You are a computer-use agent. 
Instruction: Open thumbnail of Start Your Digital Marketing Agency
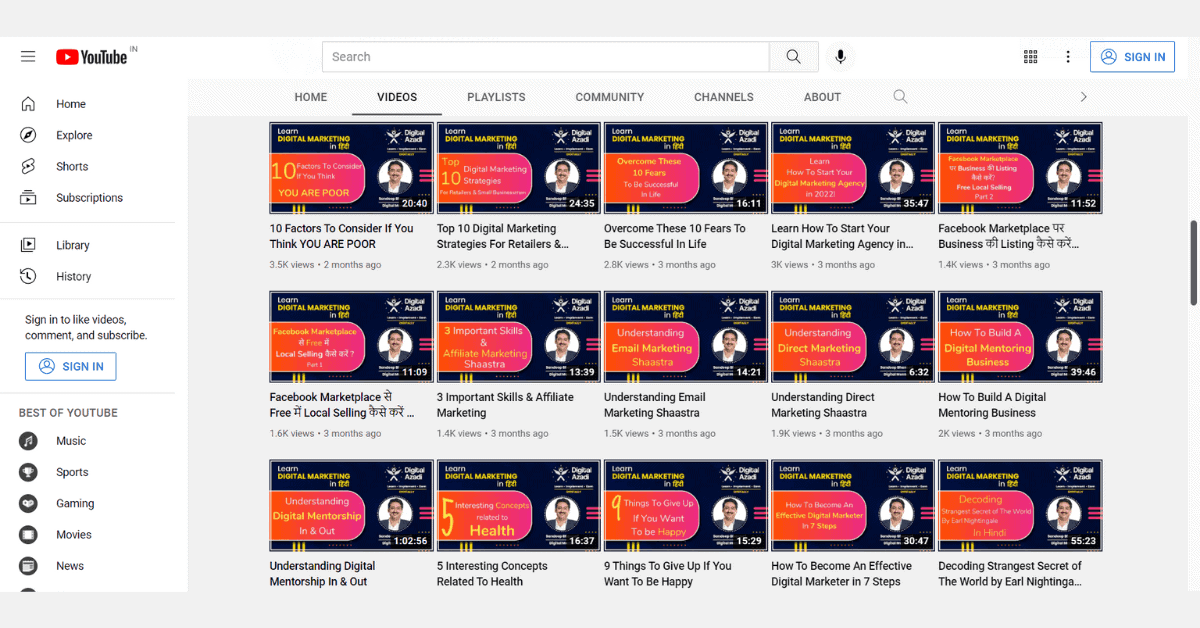(853, 168)
